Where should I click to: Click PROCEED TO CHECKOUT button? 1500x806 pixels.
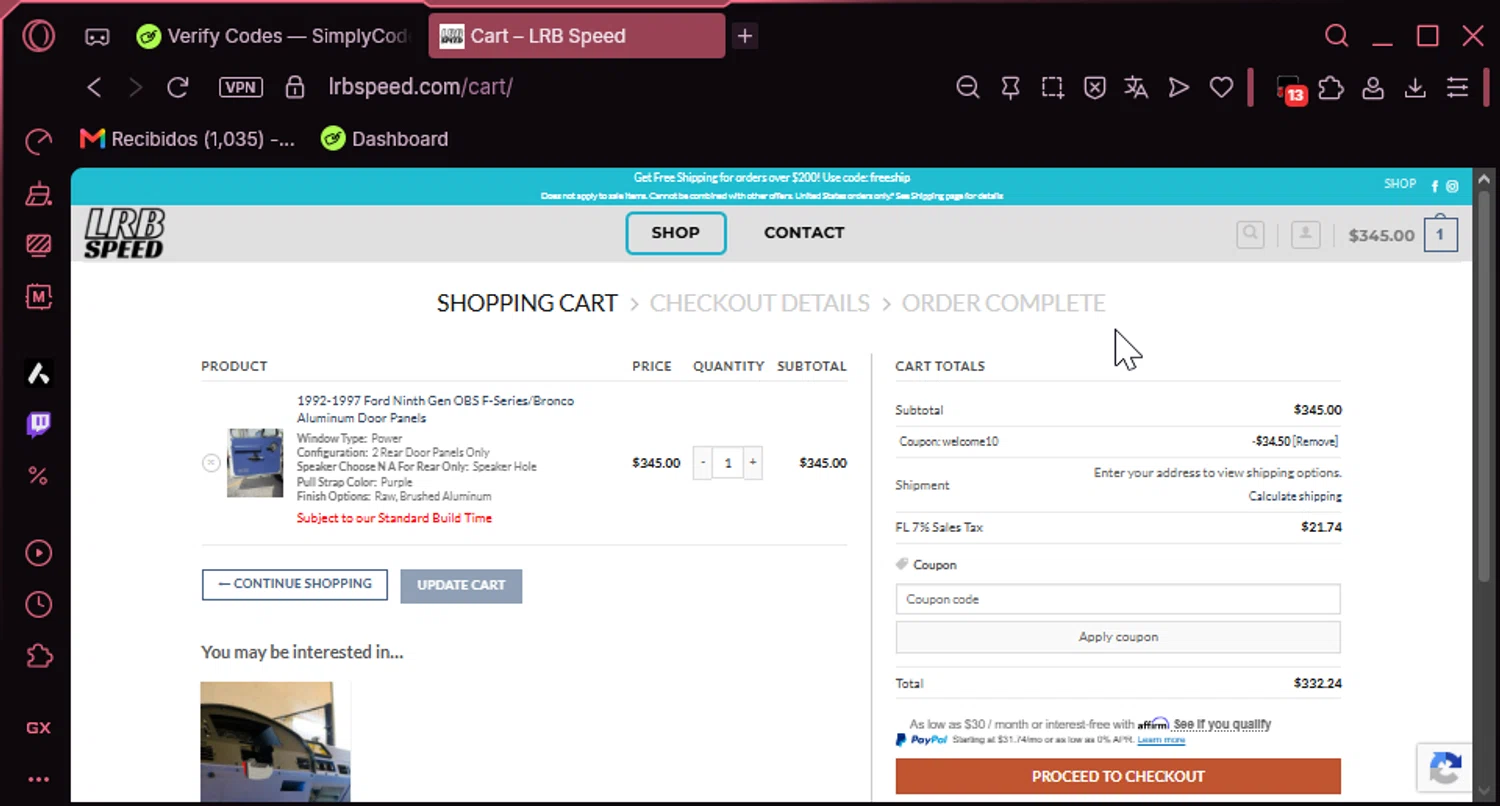tap(1118, 776)
